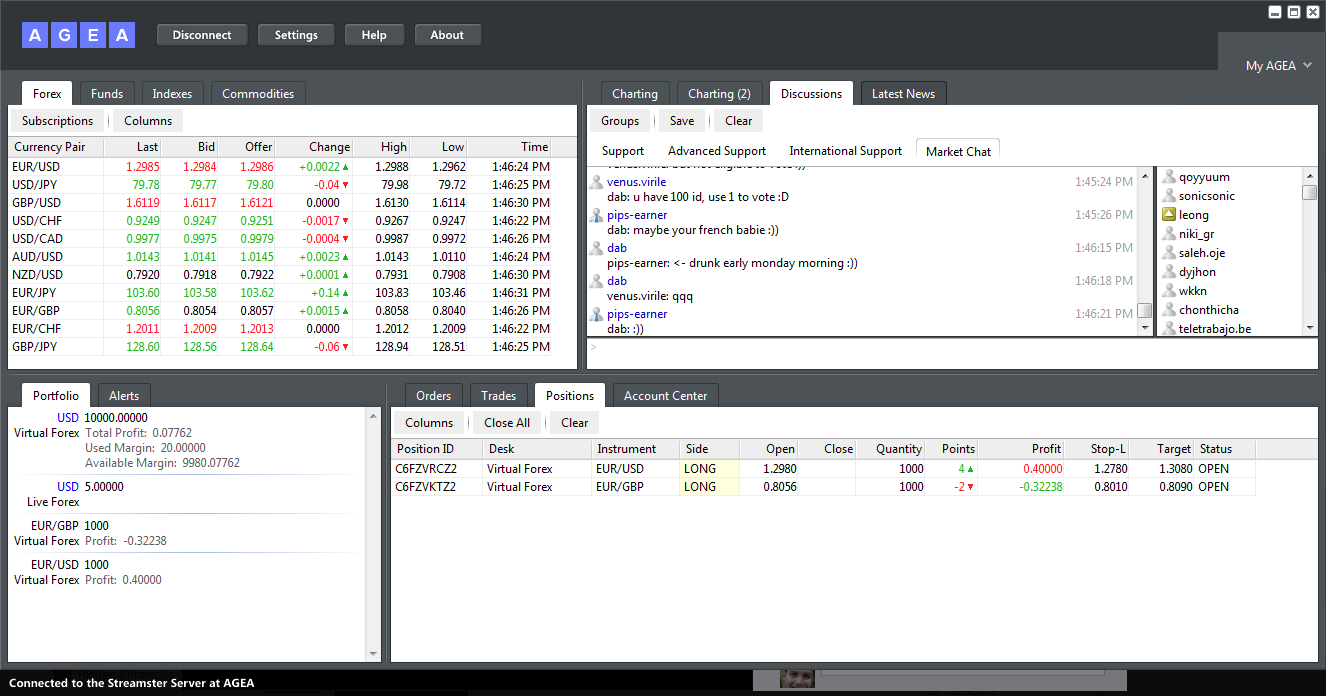Screen dimensions: 1326x696
Task: Click the user icon beside wkkn
Action: pos(1168,291)
